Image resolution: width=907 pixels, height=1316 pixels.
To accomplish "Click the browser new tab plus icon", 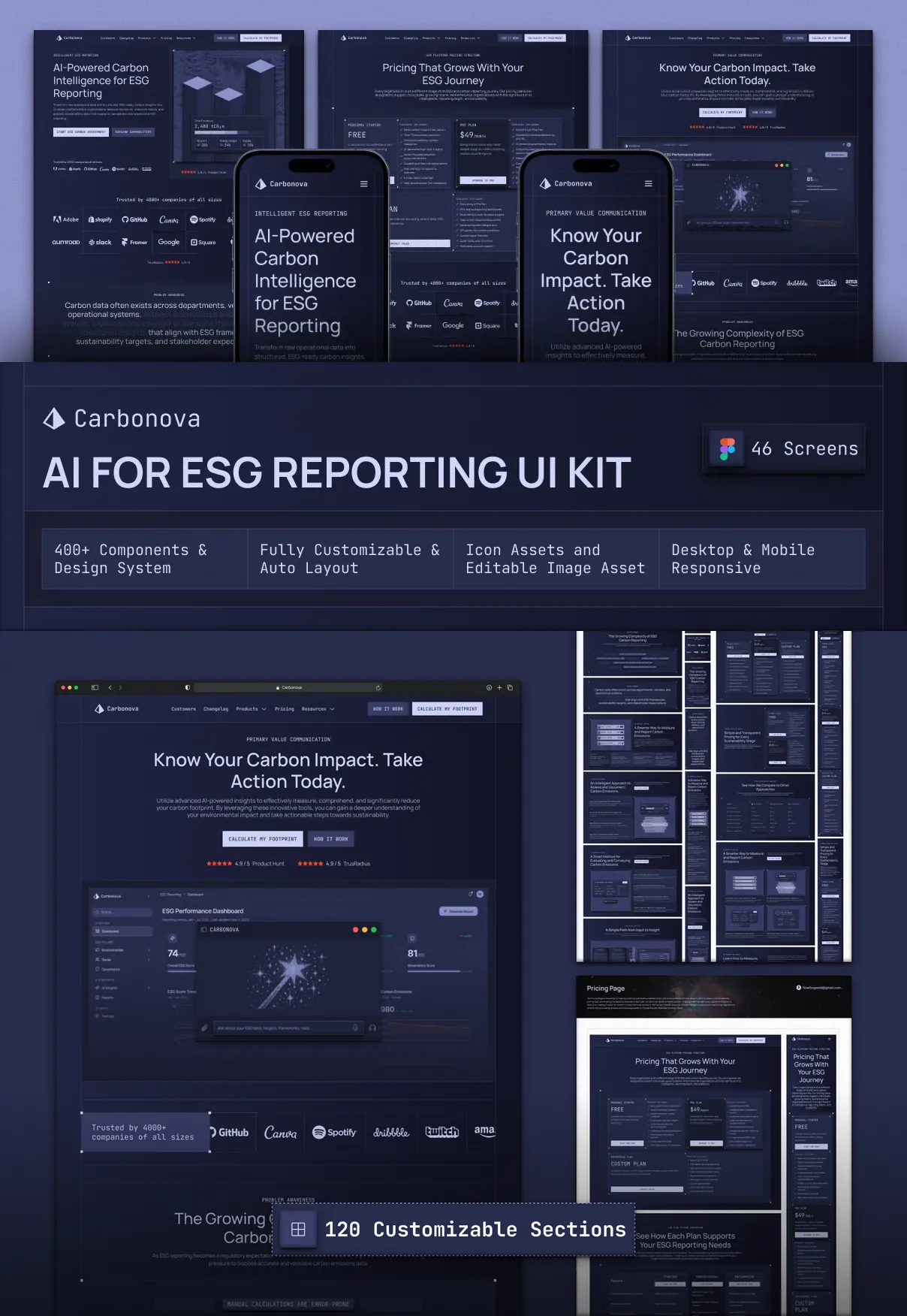I will tap(499, 687).
